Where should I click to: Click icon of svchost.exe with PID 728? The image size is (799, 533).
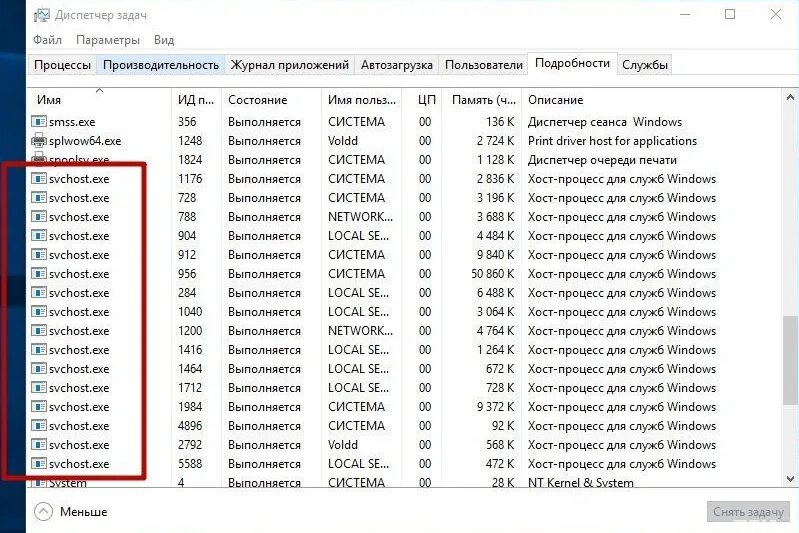[39, 197]
